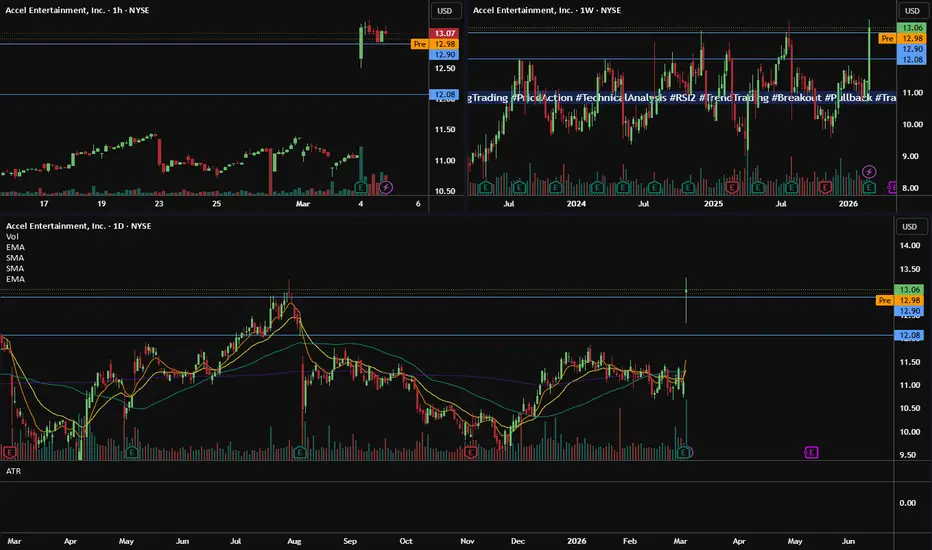
Task: Click the orange Pre 12.98 label on the 1h chart
Action: (434, 44)
